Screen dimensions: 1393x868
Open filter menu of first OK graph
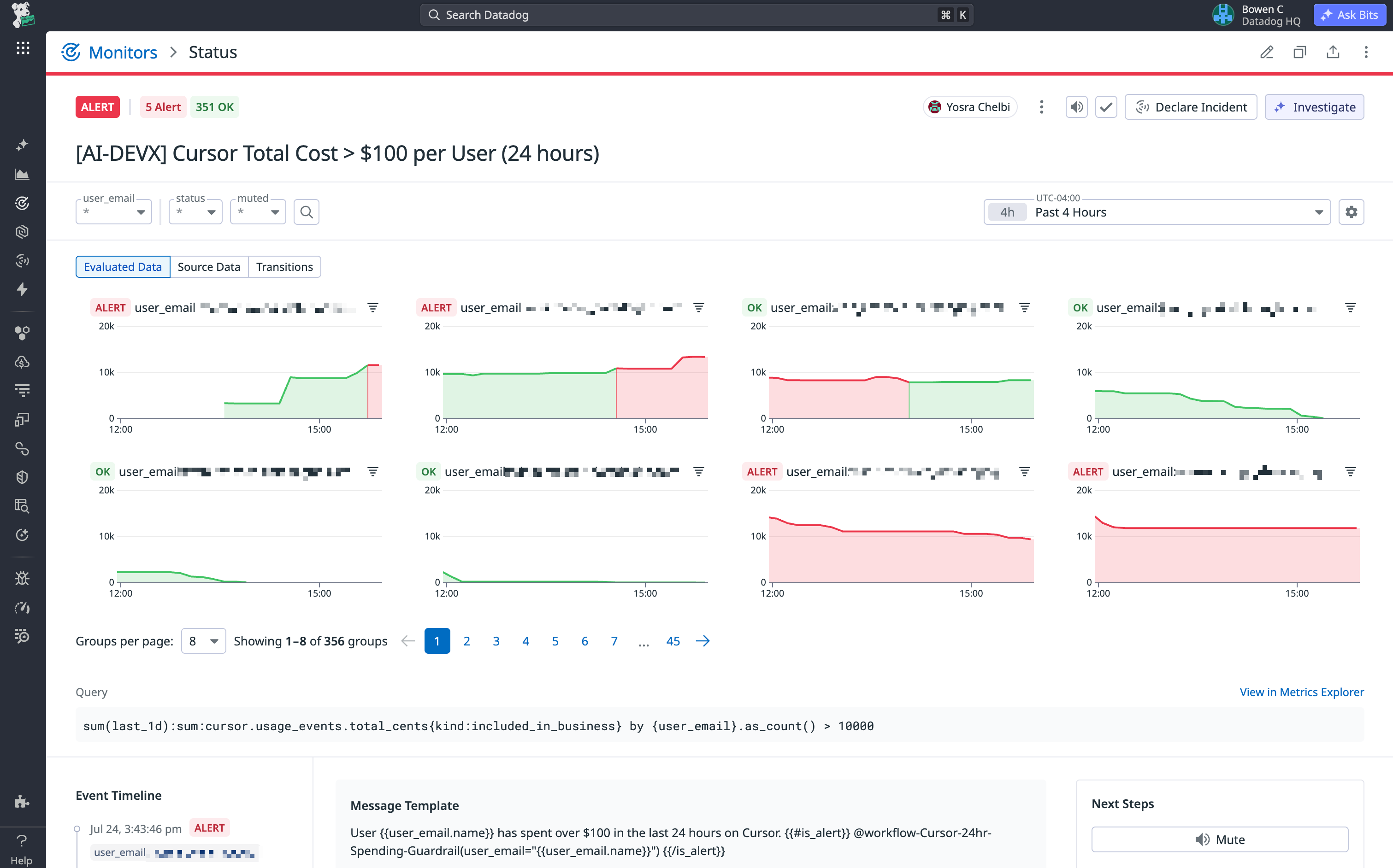point(1024,308)
